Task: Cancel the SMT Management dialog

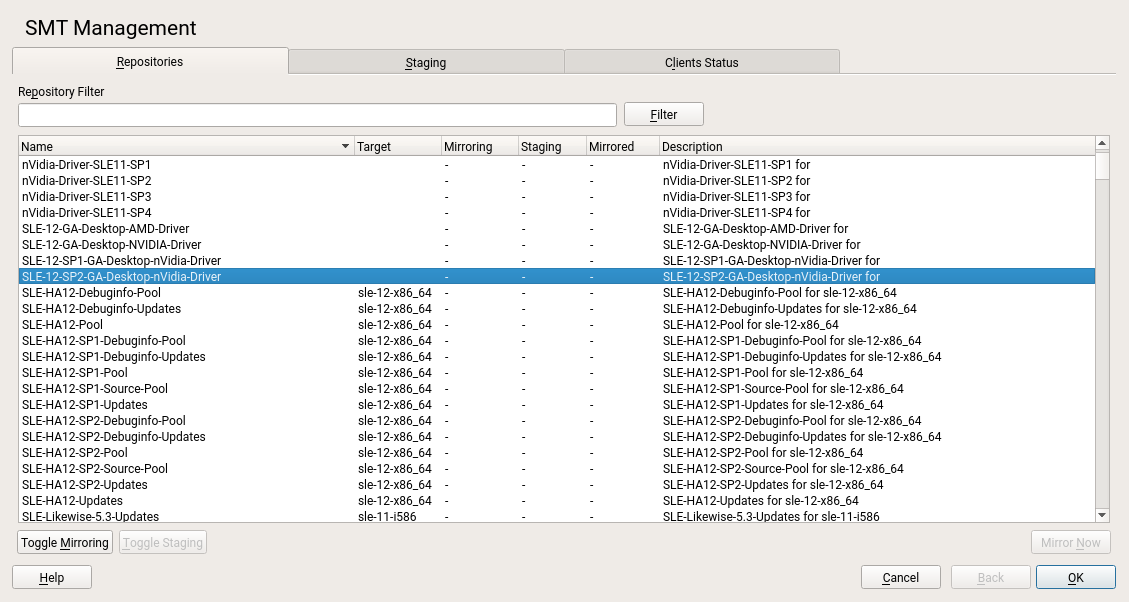Action: (900, 577)
